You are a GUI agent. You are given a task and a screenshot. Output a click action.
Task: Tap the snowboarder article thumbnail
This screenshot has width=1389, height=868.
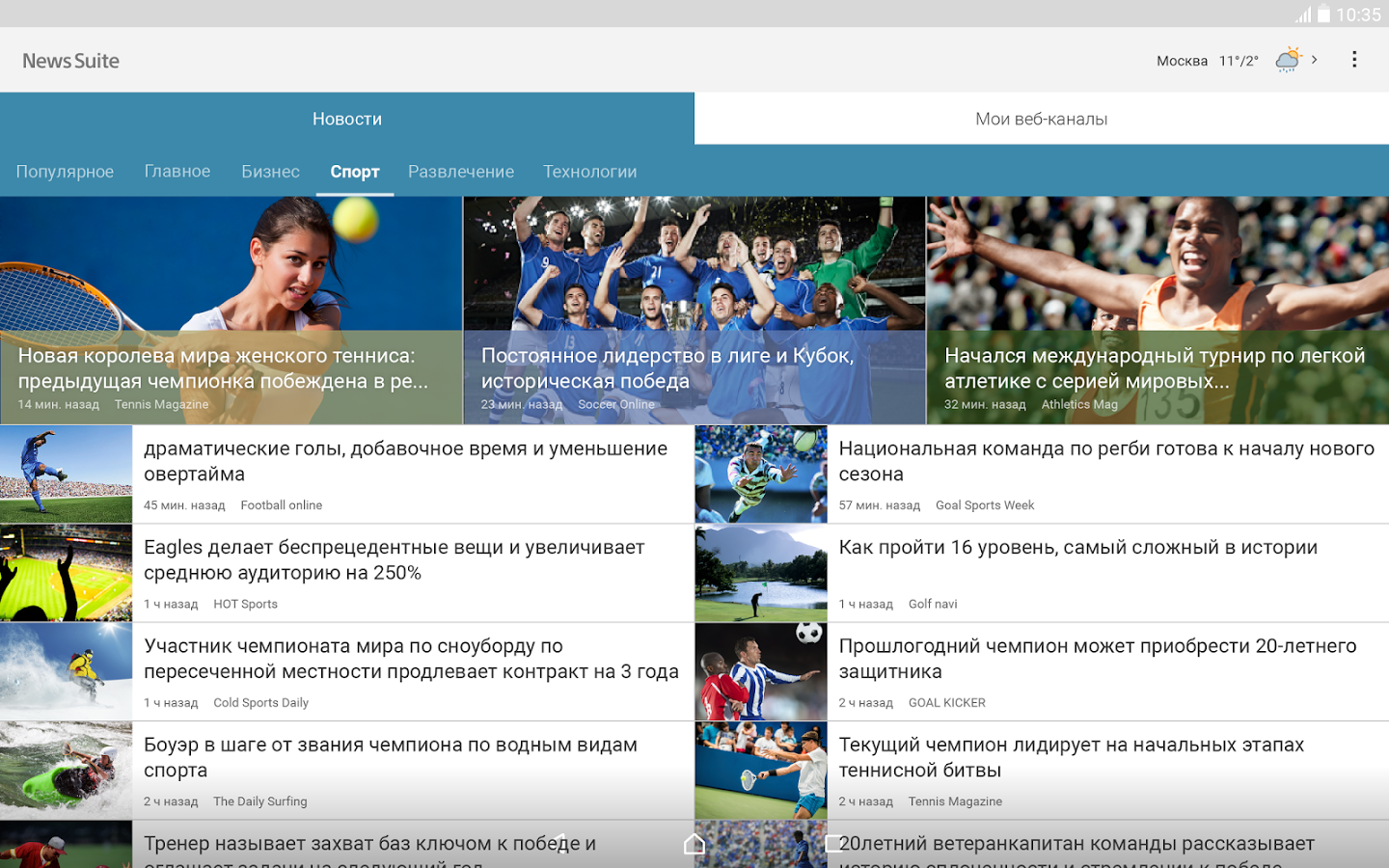(66, 671)
